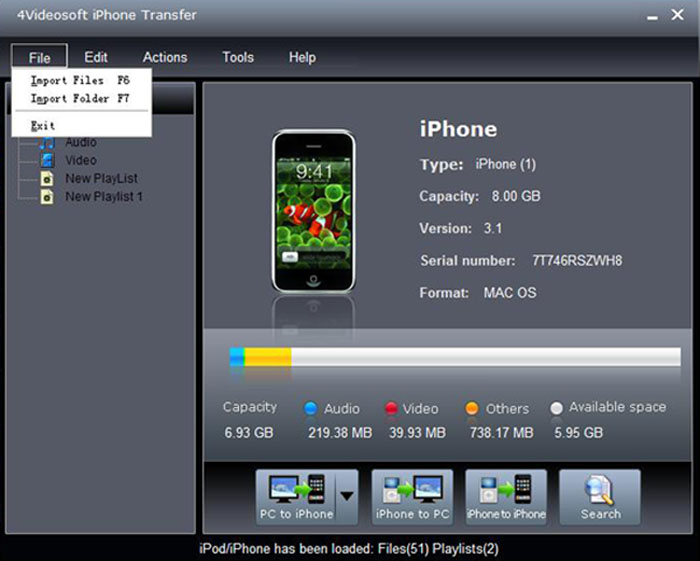
Task: Minimize the iPhone Transfer window
Action: (652, 16)
